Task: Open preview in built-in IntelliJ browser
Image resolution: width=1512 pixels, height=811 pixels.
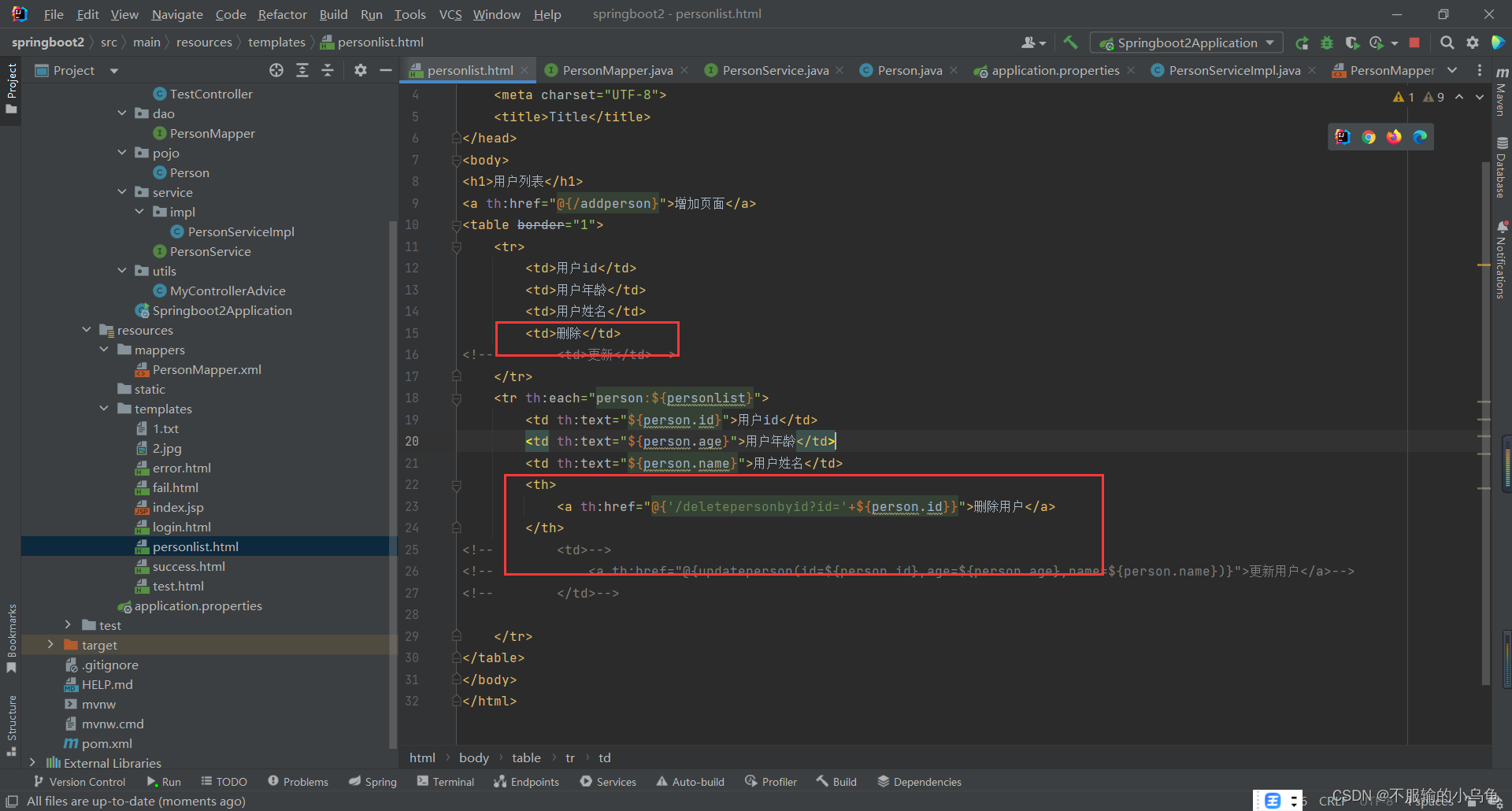Action: [x=1343, y=137]
